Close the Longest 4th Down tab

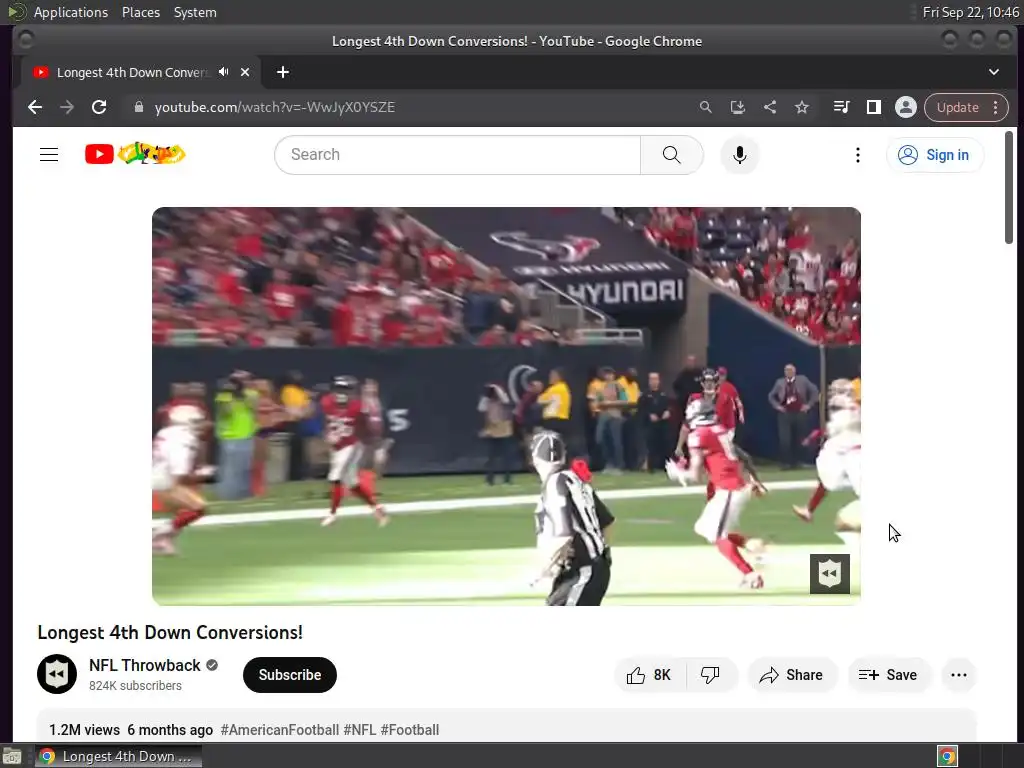pyautogui.click(x=245, y=72)
